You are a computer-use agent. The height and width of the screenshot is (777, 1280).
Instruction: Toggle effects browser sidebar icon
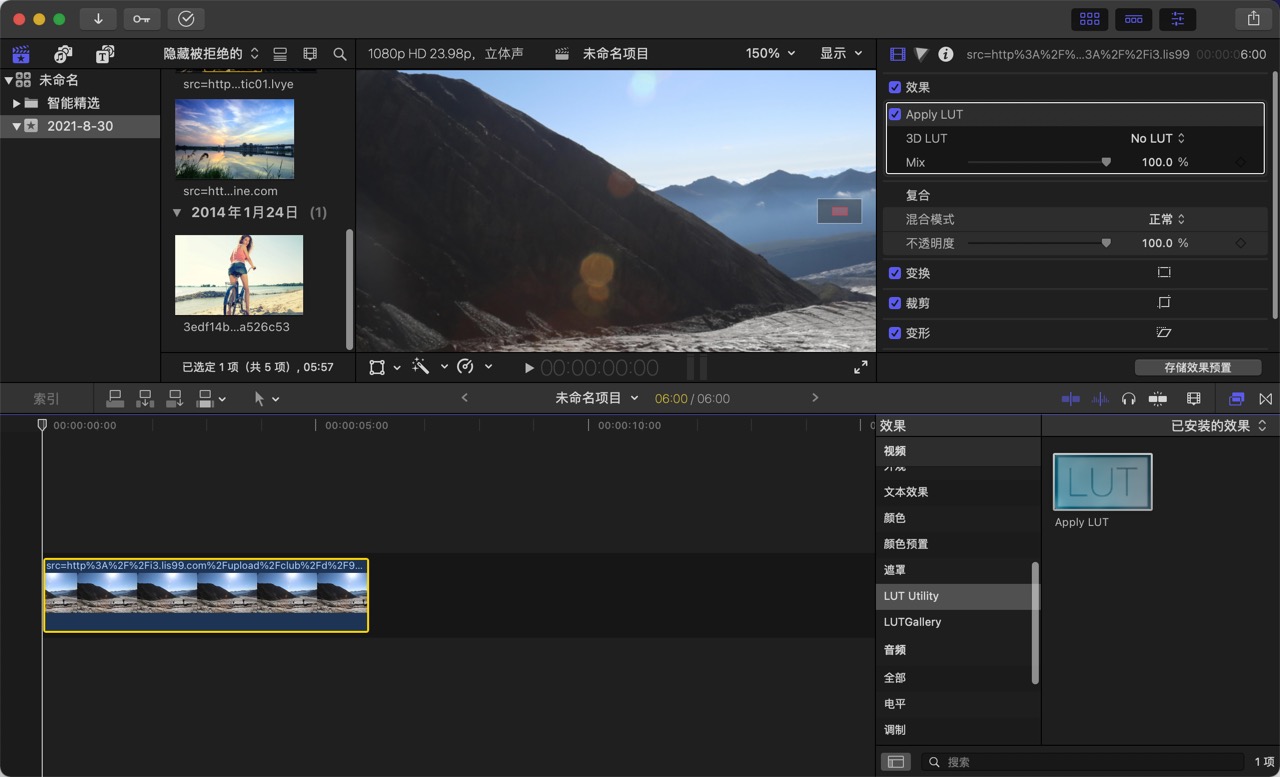896,762
